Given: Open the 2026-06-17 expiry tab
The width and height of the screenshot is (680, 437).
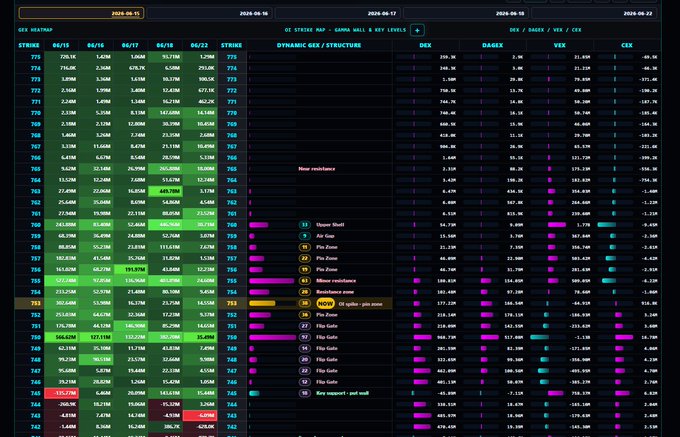Looking at the screenshot, I should (337, 13).
